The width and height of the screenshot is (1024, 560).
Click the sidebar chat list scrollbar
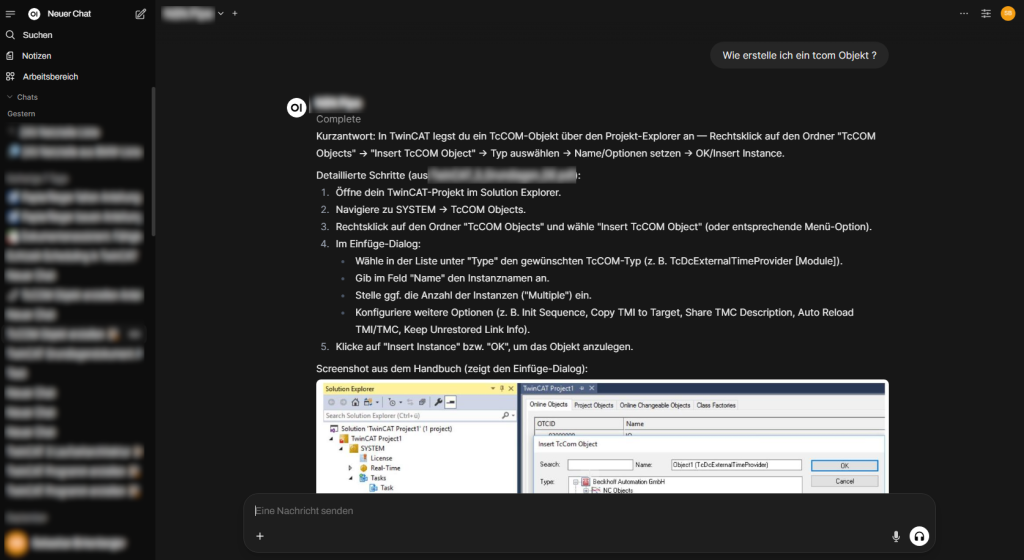point(153,161)
